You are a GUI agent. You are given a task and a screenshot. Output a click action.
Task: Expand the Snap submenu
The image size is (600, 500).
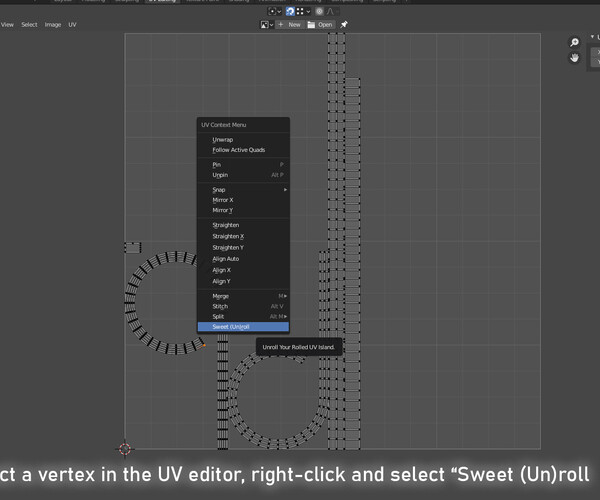pos(243,190)
